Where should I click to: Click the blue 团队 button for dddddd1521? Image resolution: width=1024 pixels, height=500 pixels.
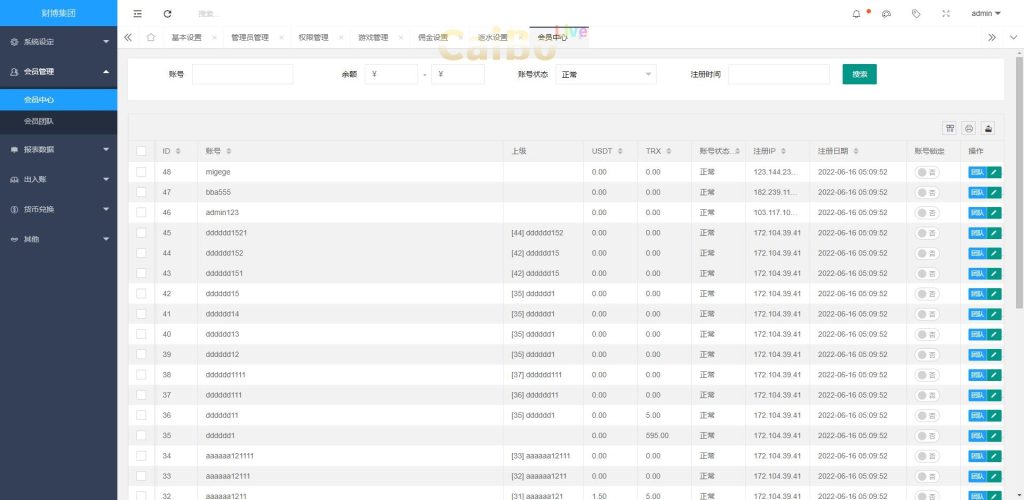(x=977, y=233)
